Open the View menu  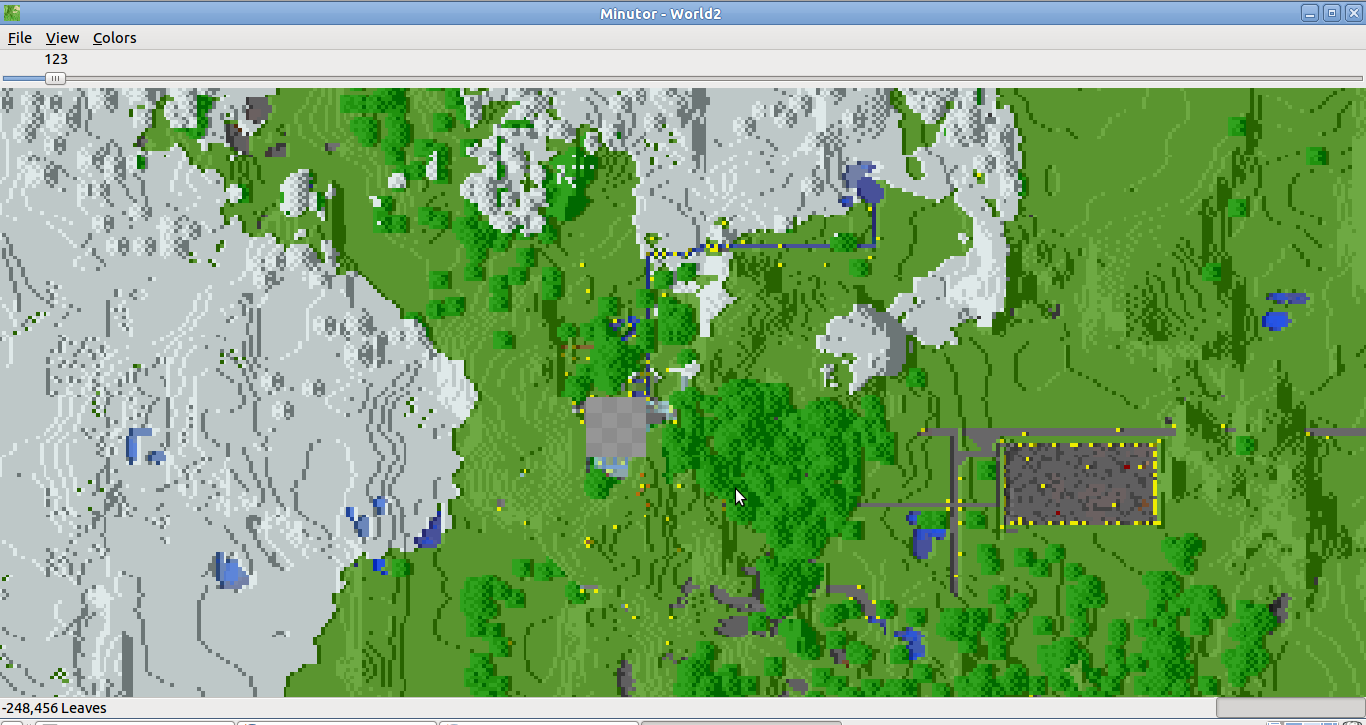pos(62,38)
